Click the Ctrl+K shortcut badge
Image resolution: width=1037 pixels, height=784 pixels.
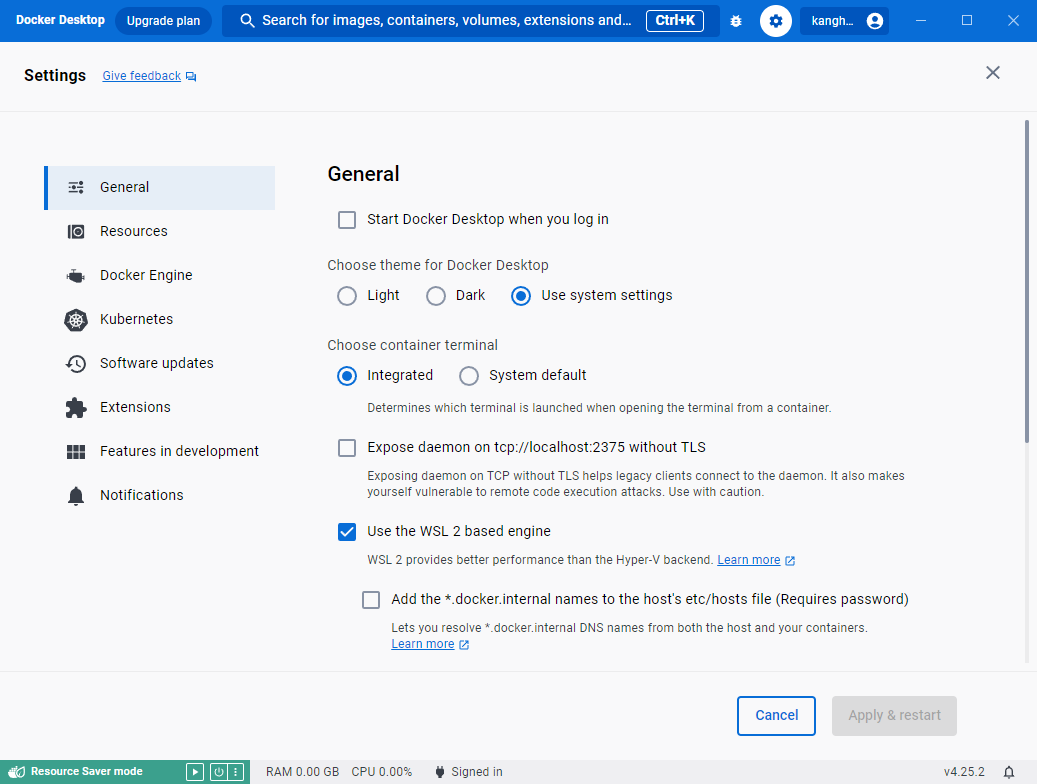675,21
